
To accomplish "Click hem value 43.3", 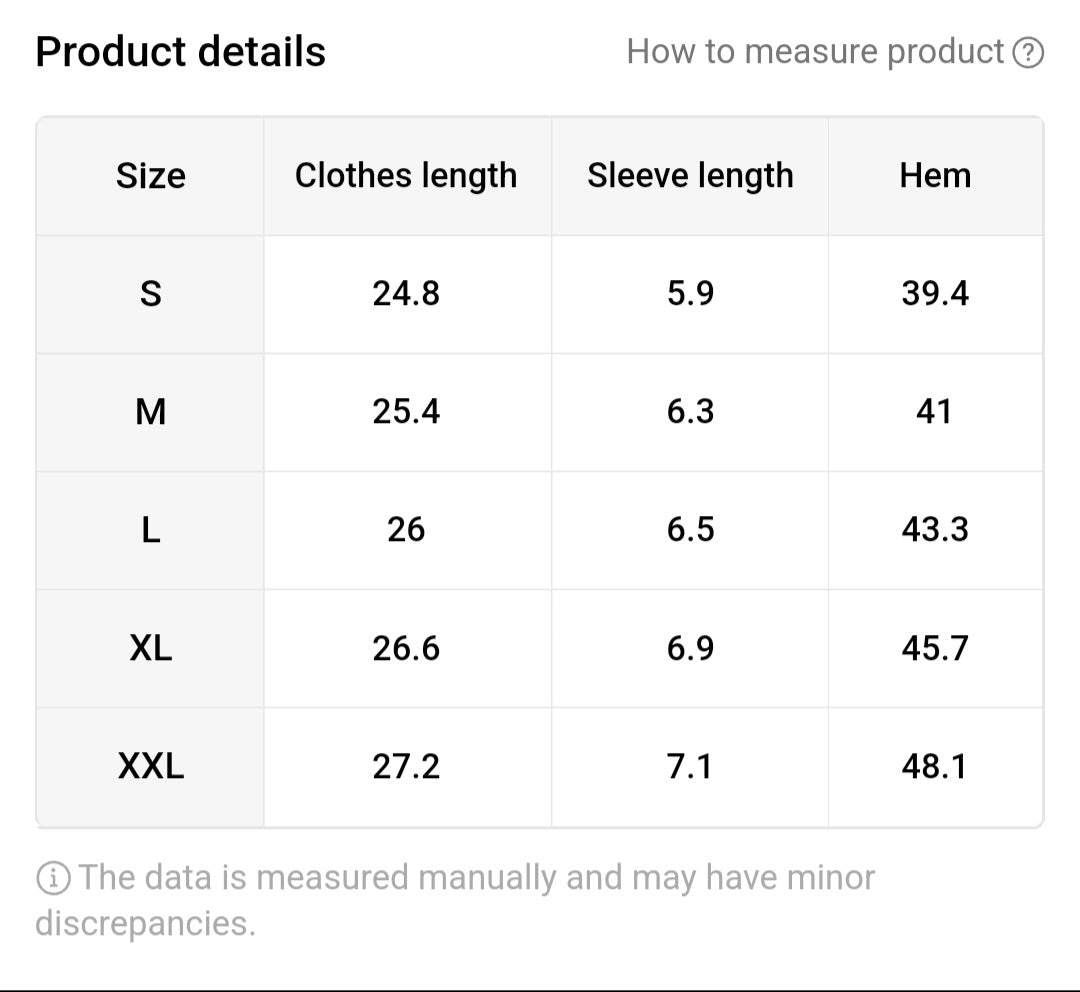I will (x=935, y=530).
